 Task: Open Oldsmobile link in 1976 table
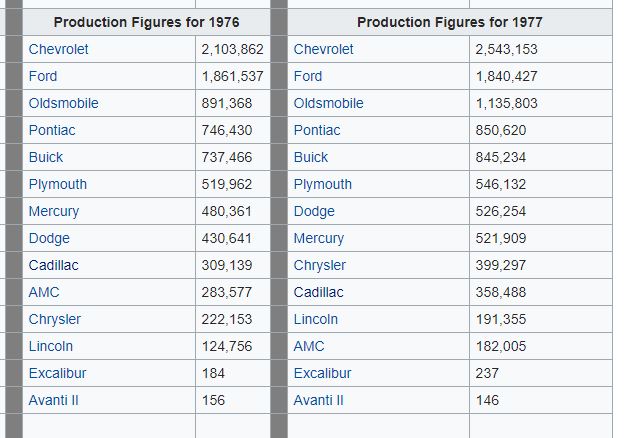(x=64, y=103)
